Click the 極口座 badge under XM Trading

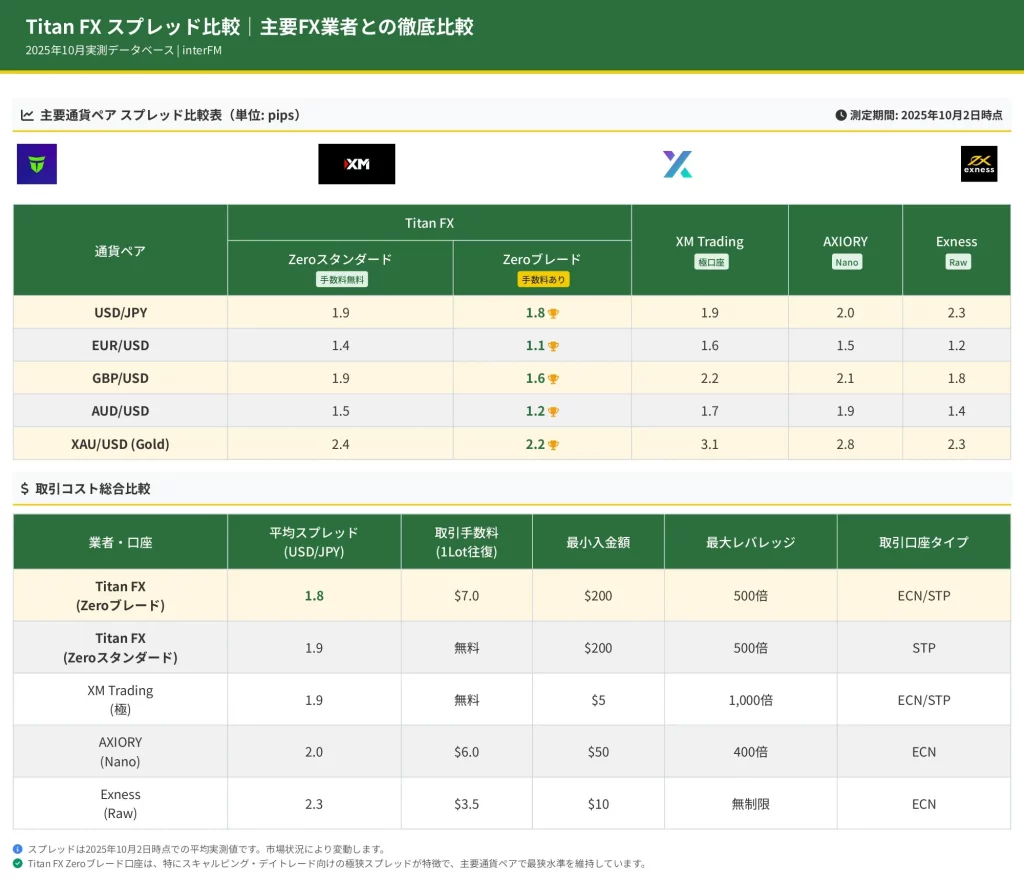coord(709,262)
